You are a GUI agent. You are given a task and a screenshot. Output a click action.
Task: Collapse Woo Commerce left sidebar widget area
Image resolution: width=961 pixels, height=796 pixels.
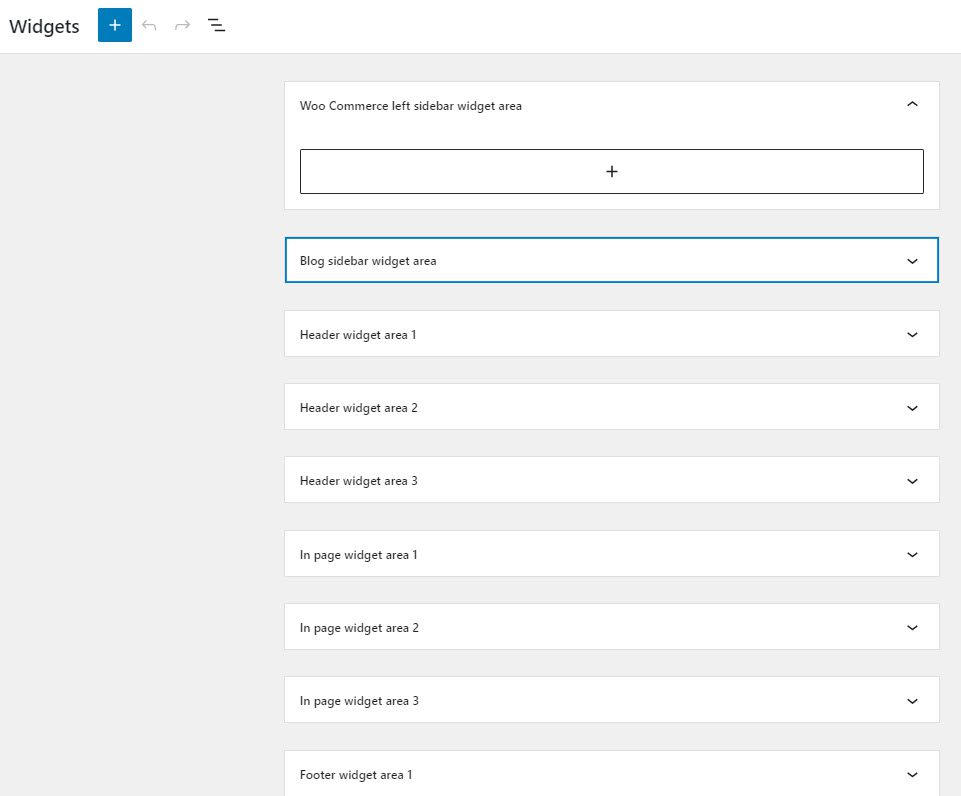tap(911, 105)
